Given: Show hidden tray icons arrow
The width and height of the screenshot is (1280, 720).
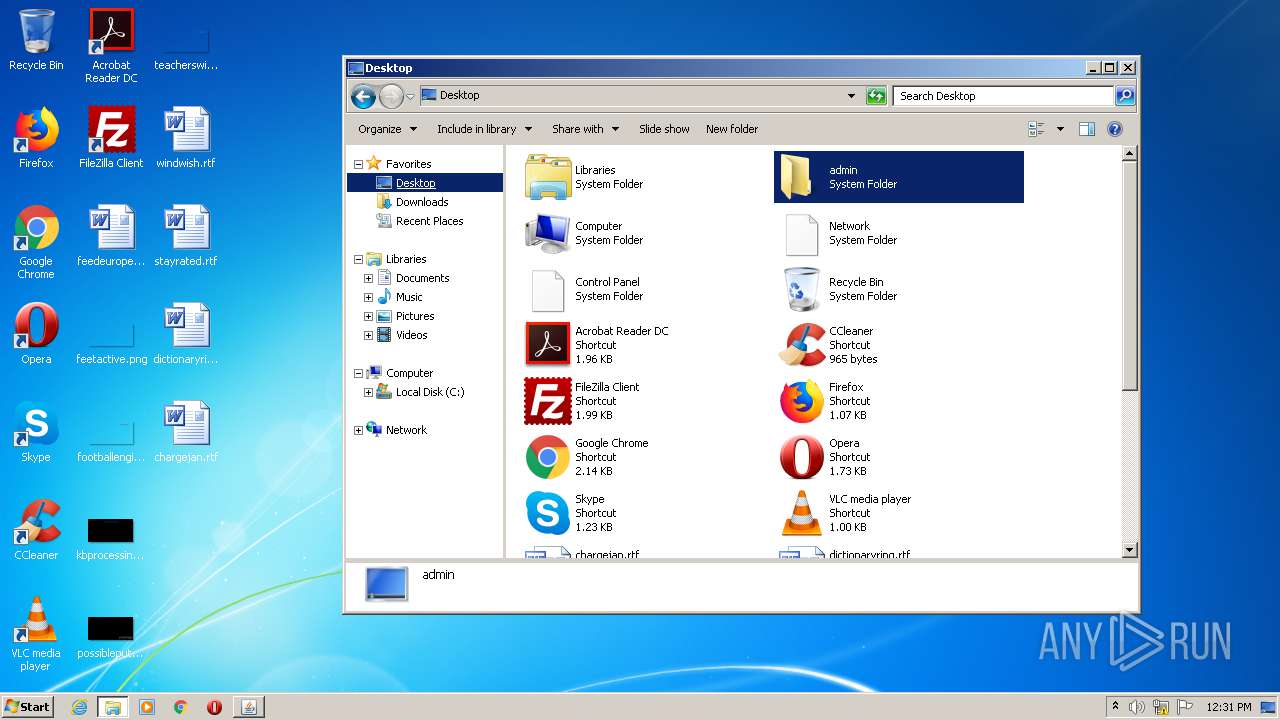Looking at the screenshot, I should pos(1115,707).
